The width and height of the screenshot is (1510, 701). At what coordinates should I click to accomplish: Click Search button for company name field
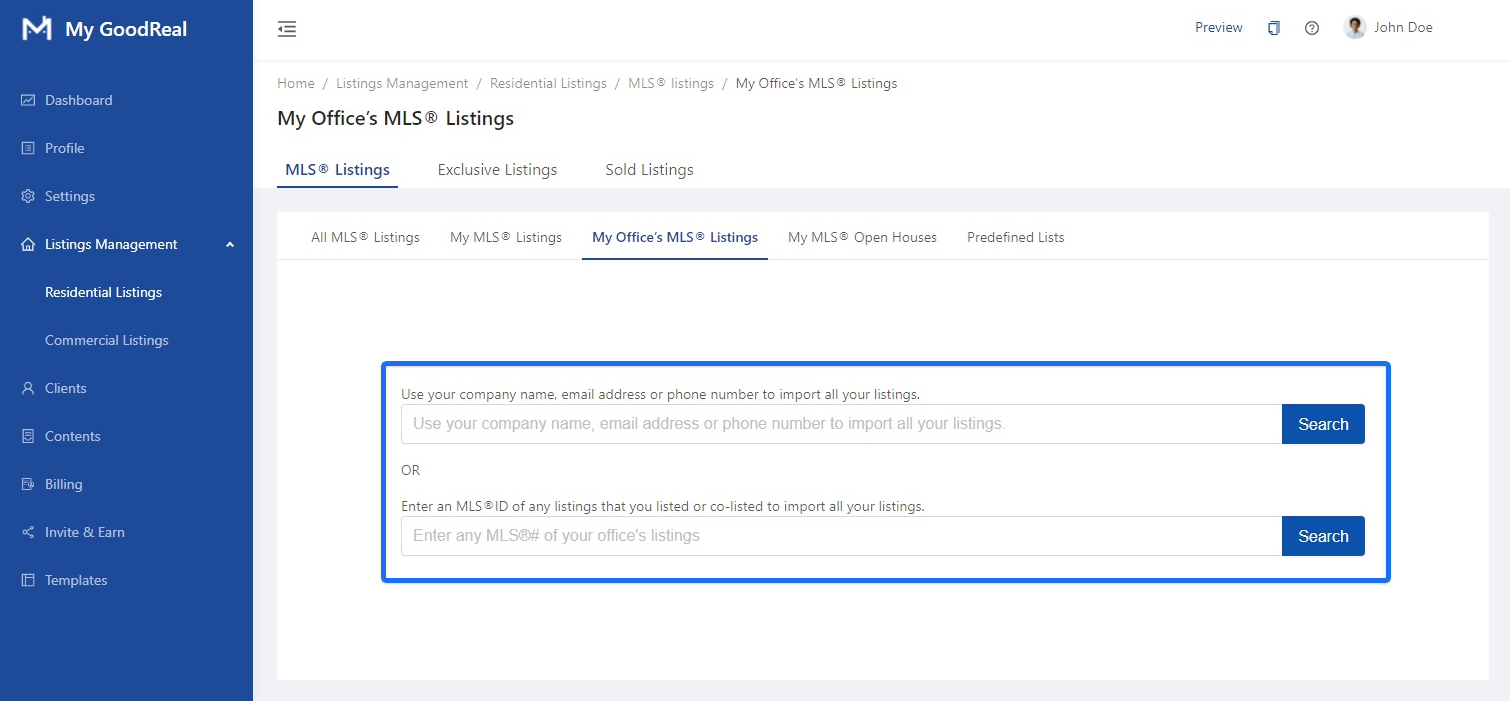[1322, 424]
